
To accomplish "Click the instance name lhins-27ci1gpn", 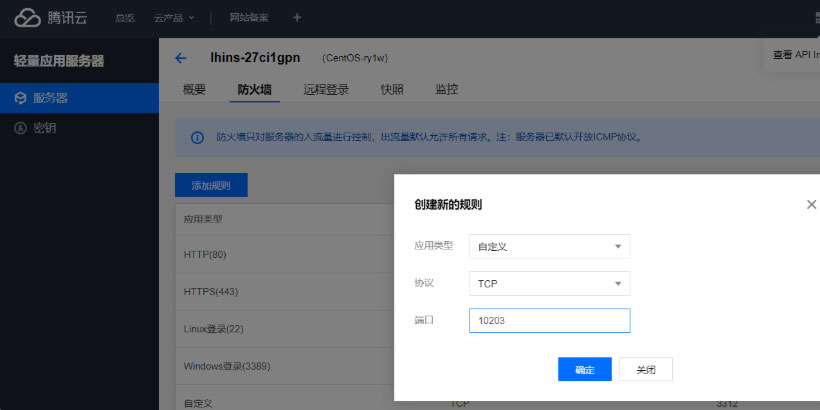I will (255, 58).
